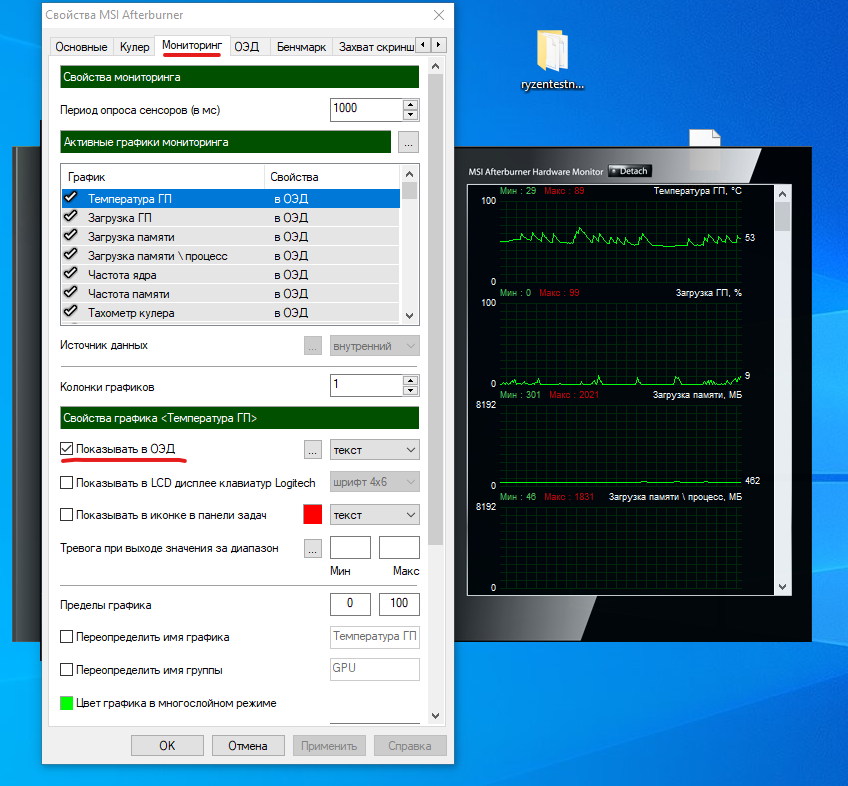
Task: Toggle checkmark for Частота ядра graph
Action: [x=71, y=274]
